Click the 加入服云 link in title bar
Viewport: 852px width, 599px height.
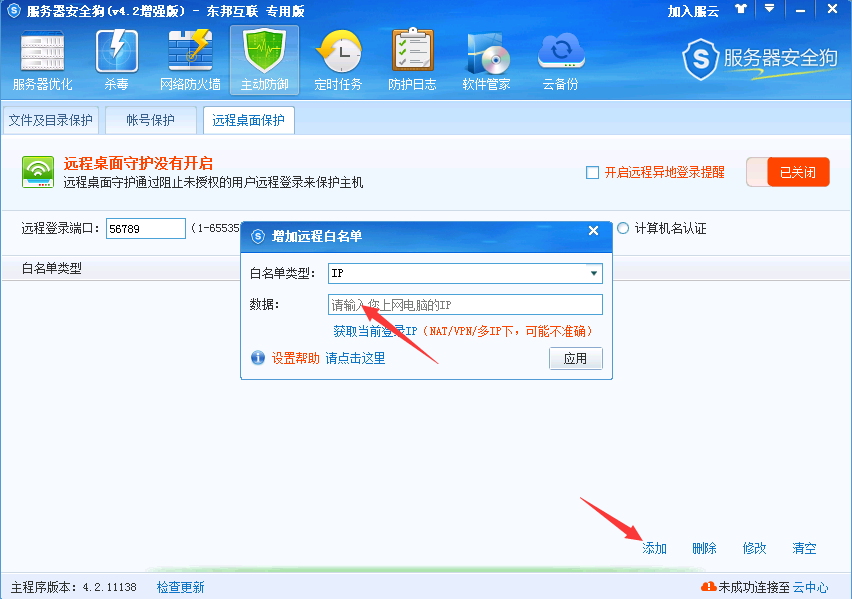(x=693, y=11)
